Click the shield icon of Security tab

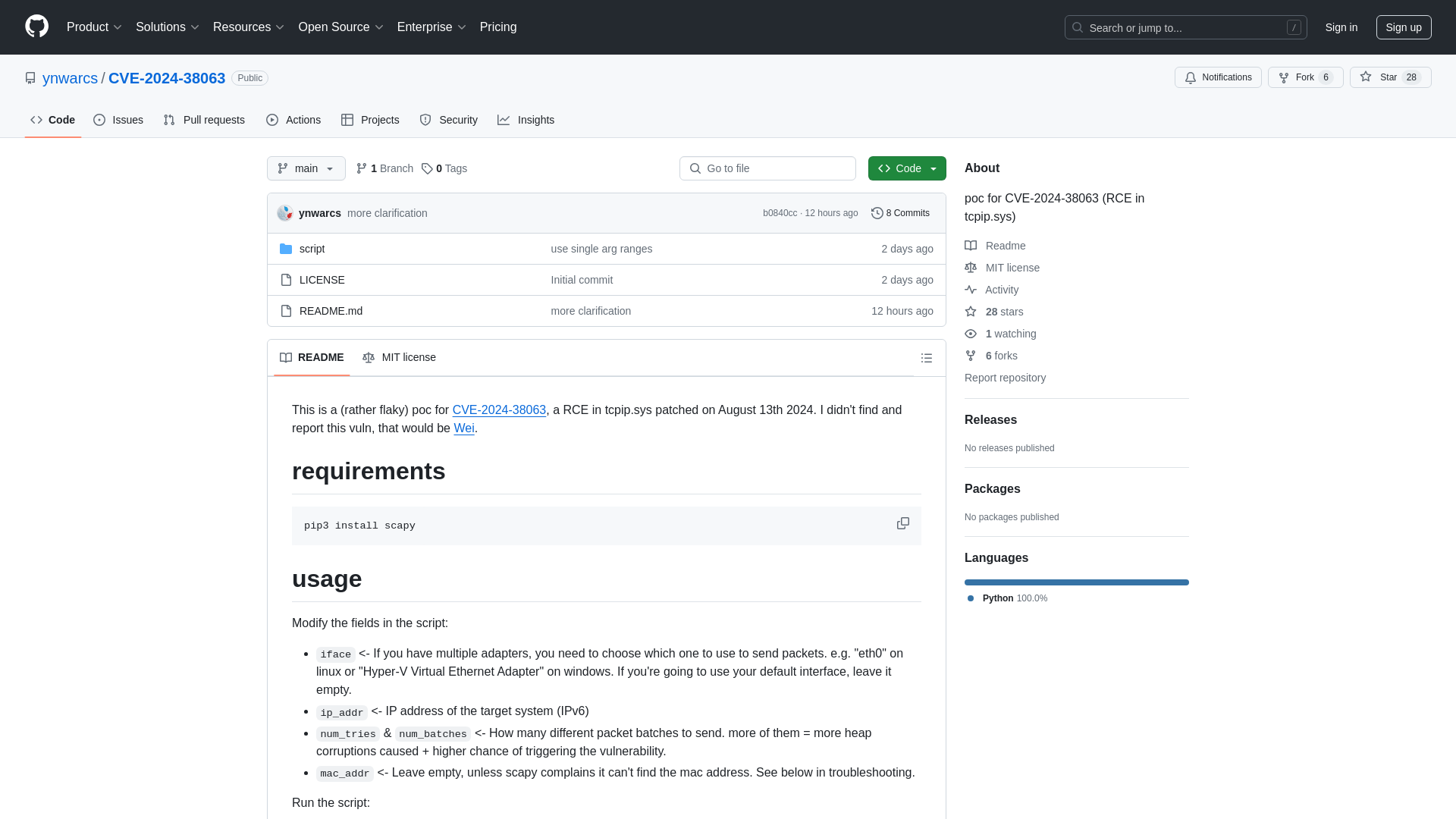point(425,120)
